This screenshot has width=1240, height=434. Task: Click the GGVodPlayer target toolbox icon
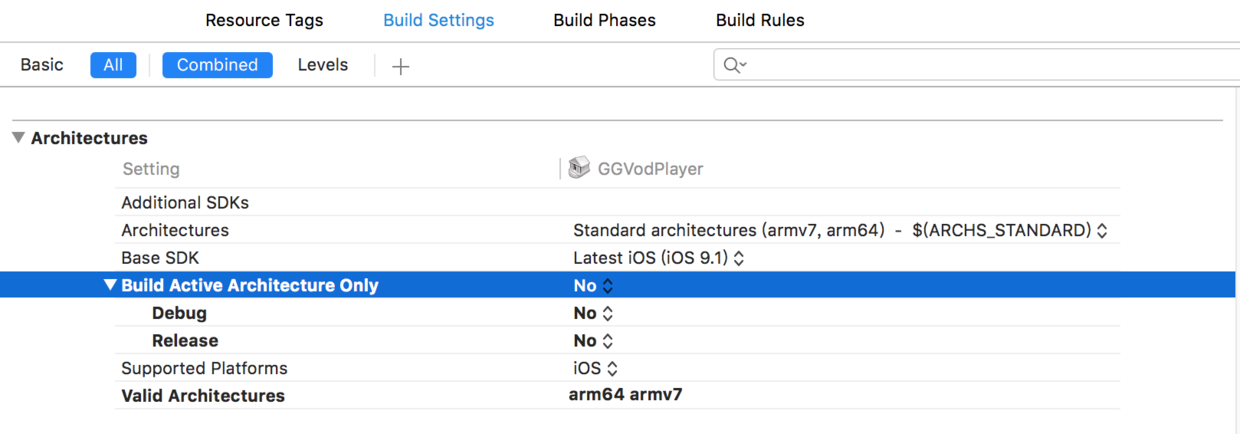pos(579,168)
